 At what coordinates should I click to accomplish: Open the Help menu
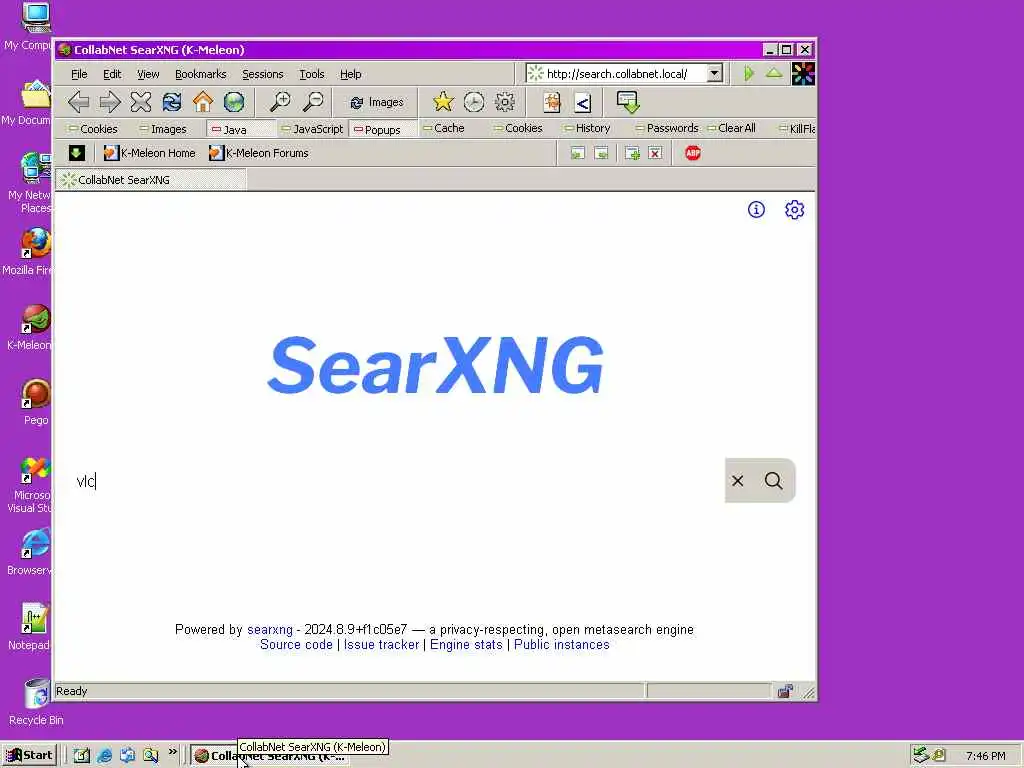tap(351, 74)
